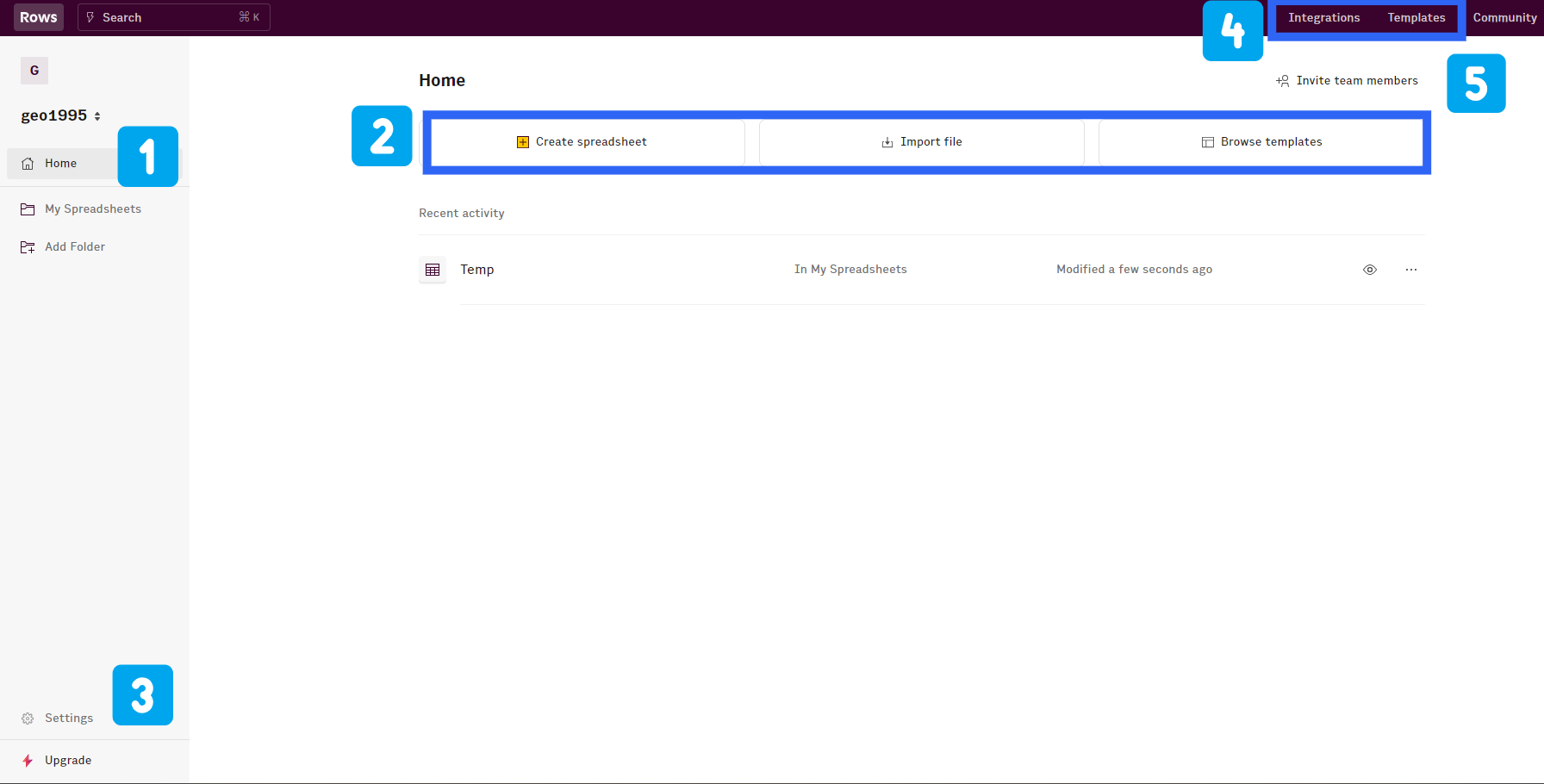This screenshot has height=784, width=1544.
Task: Open the Temp spreadsheet by its name
Action: coord(477,270)
